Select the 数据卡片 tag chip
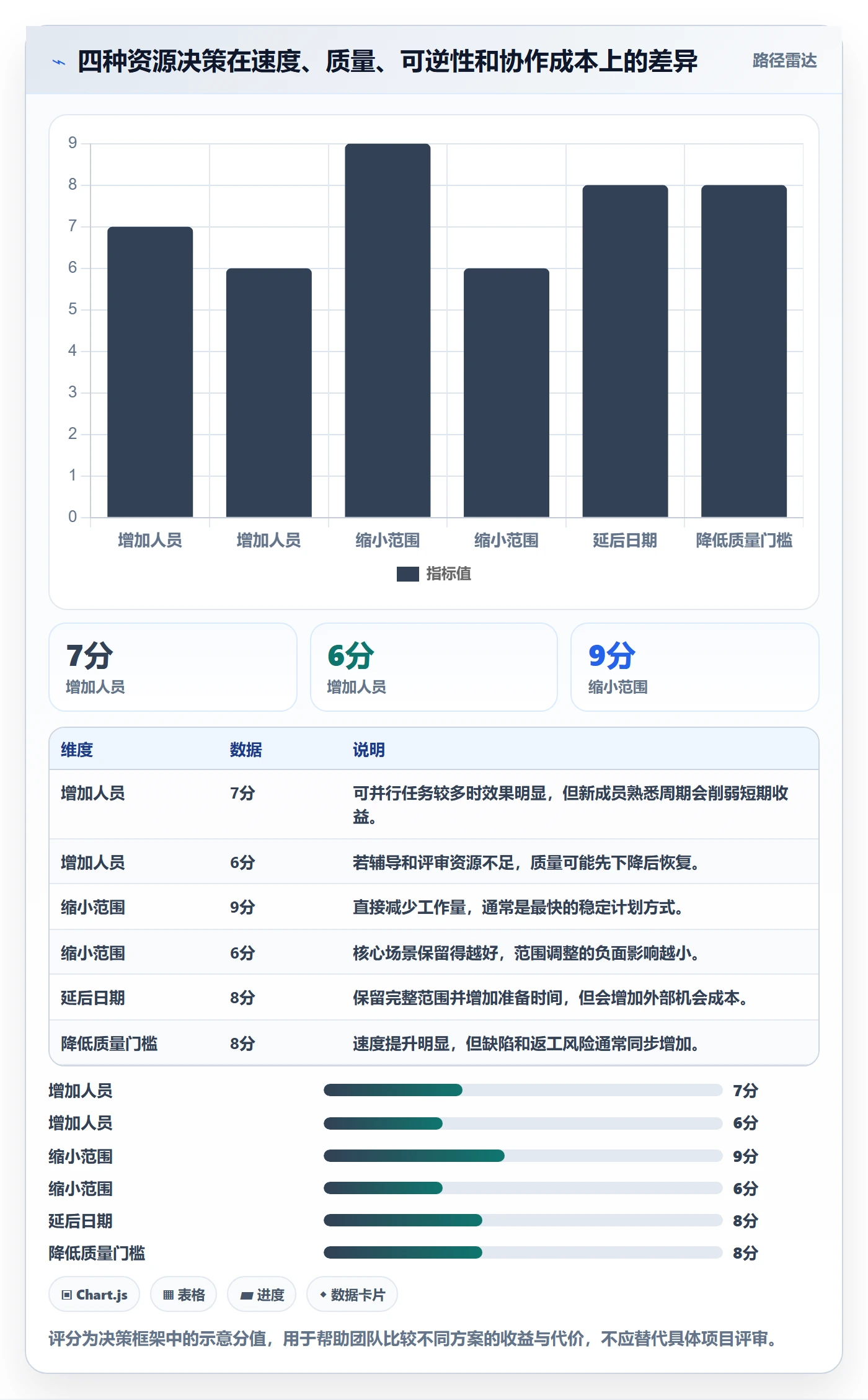This screenshot has width=868, height=1400. pos(352,1295)
